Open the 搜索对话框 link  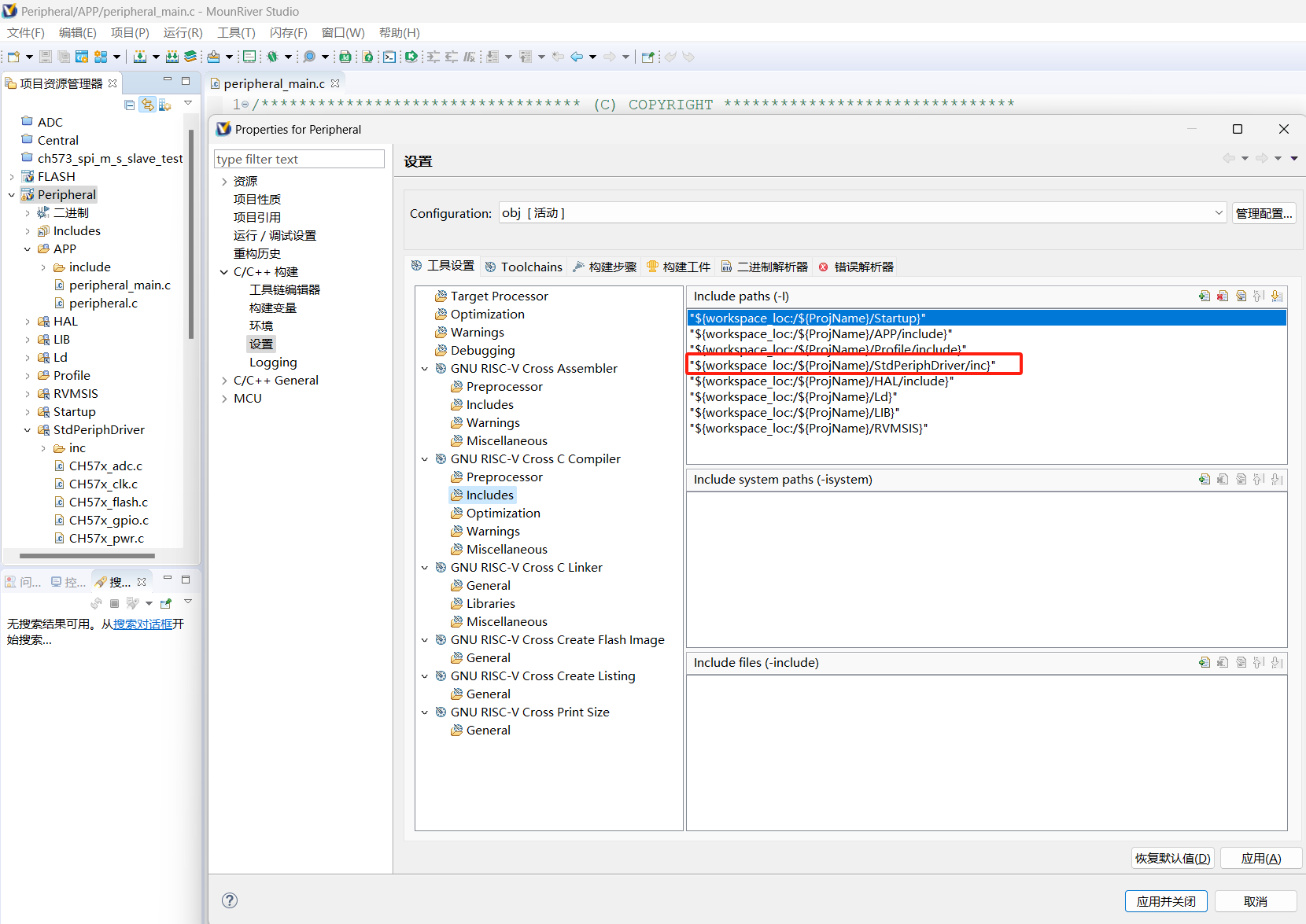pos(142,624)
